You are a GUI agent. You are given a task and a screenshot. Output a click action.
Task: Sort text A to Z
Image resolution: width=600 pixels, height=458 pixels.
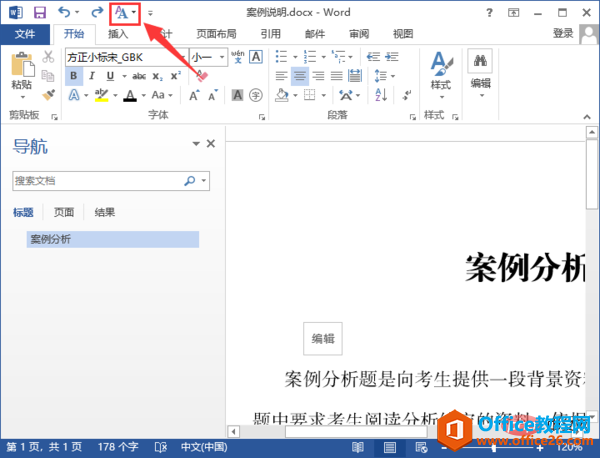pyautogui.click(x=381, y=95)
